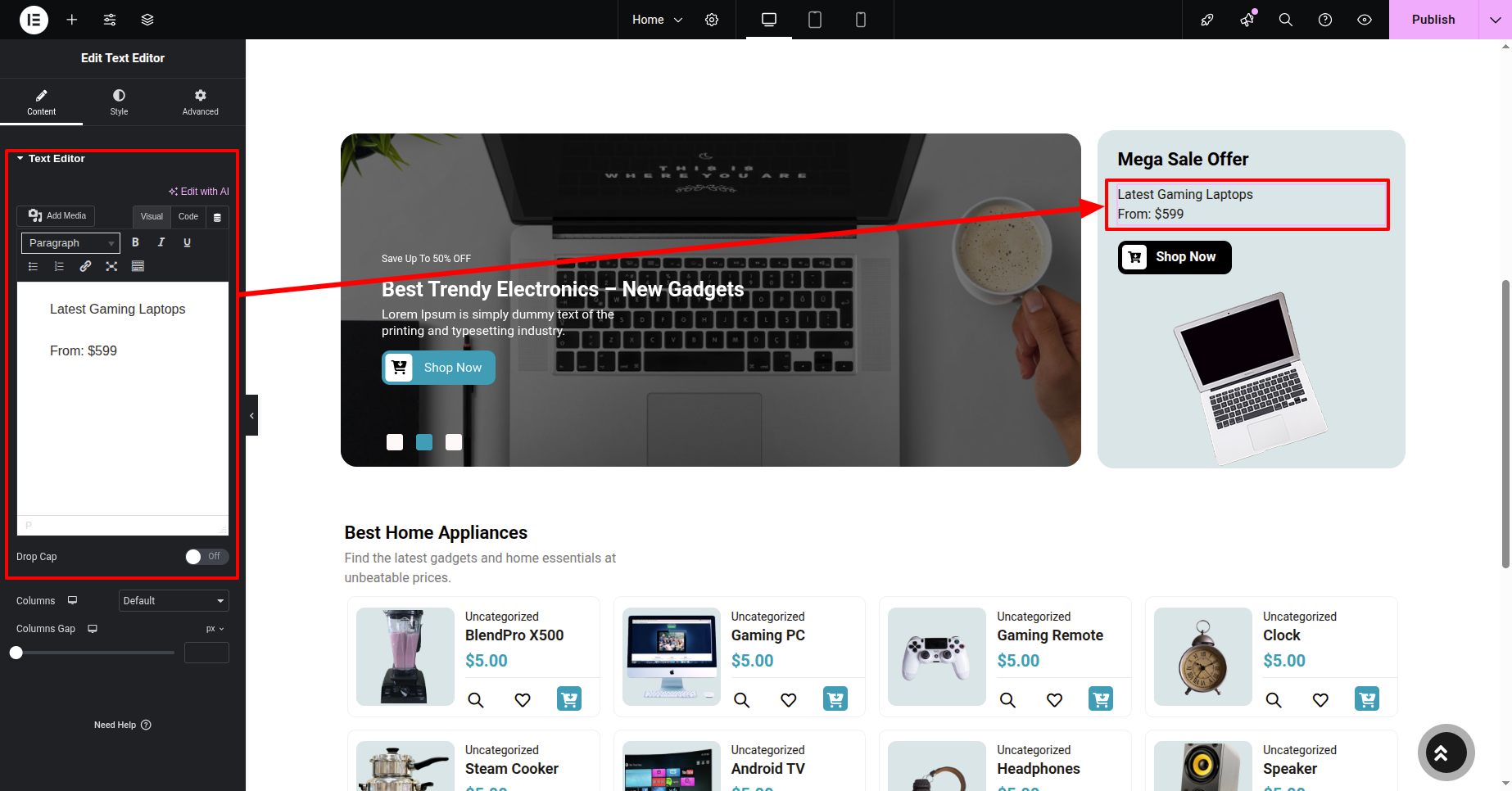The height and width of the screenshot is (791, 1512).
Task: Open the Paragraph format dropdown
Action: [70, 243]
